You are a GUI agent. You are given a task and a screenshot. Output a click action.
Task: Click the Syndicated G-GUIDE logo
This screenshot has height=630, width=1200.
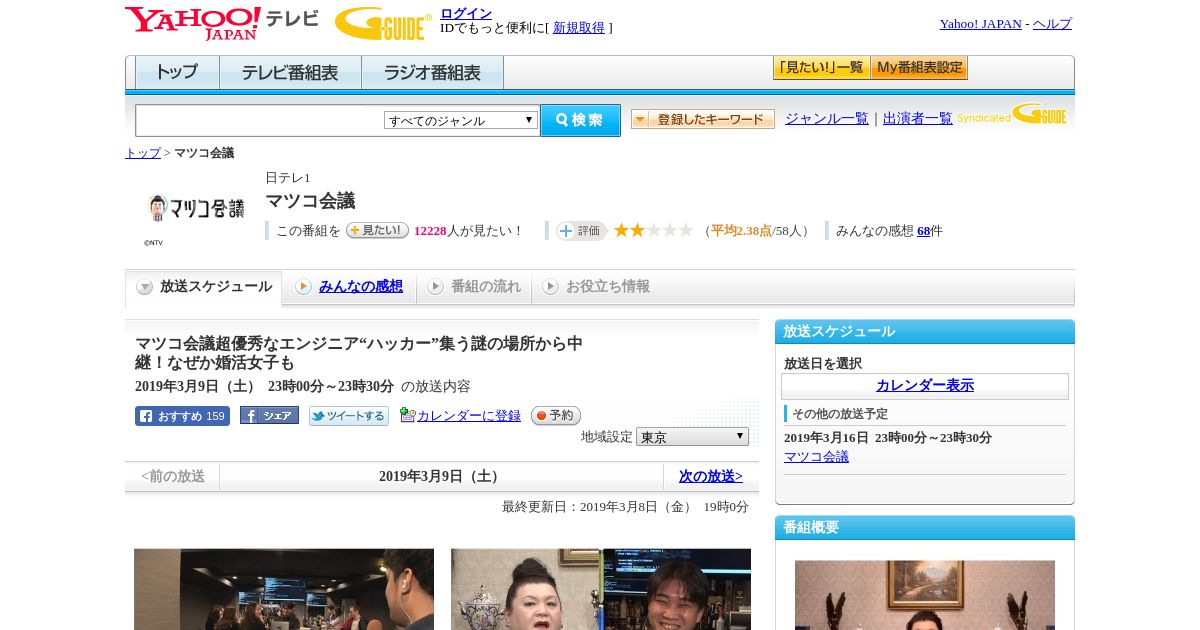1012,114
